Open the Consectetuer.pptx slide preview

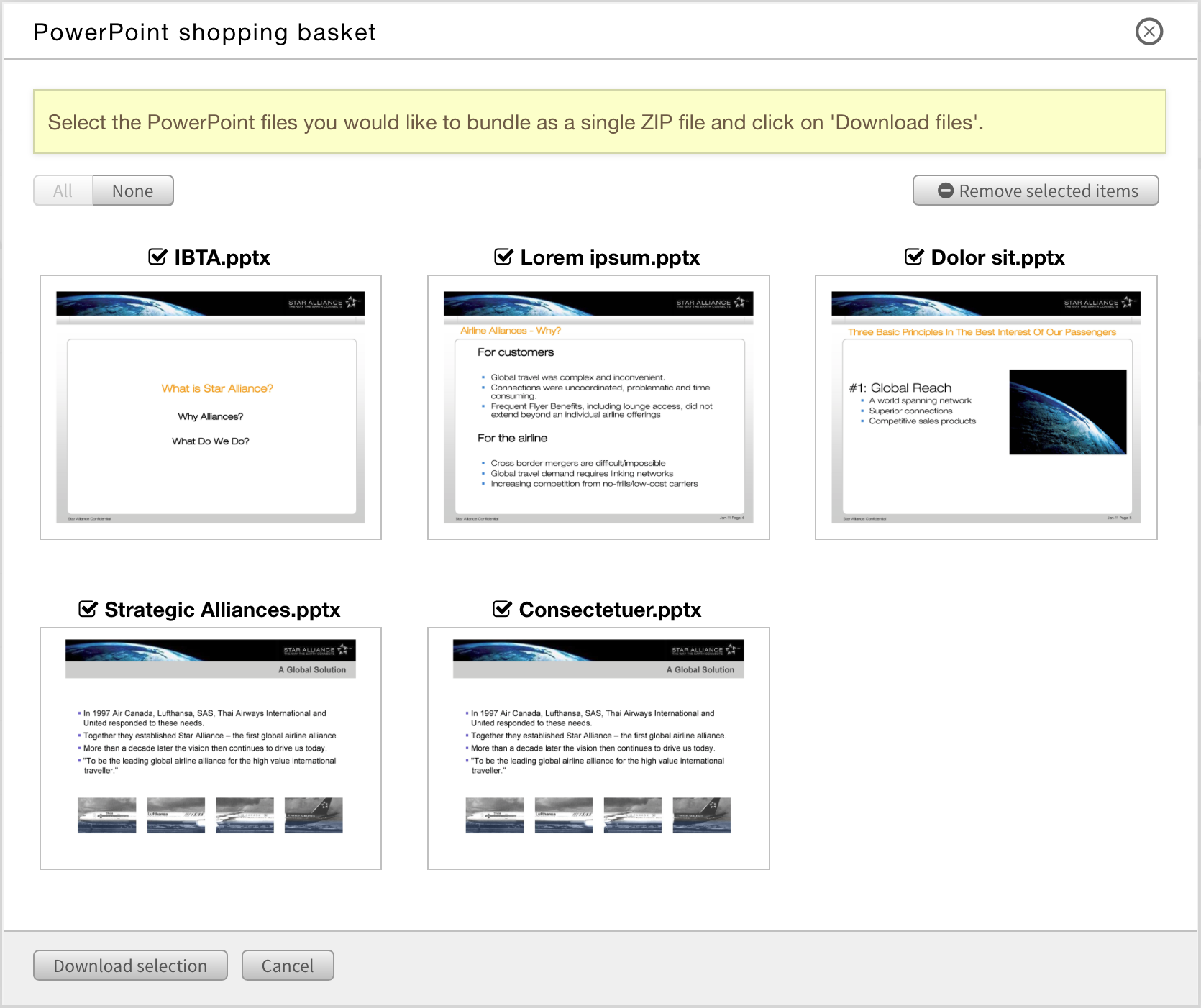[598, 748]
